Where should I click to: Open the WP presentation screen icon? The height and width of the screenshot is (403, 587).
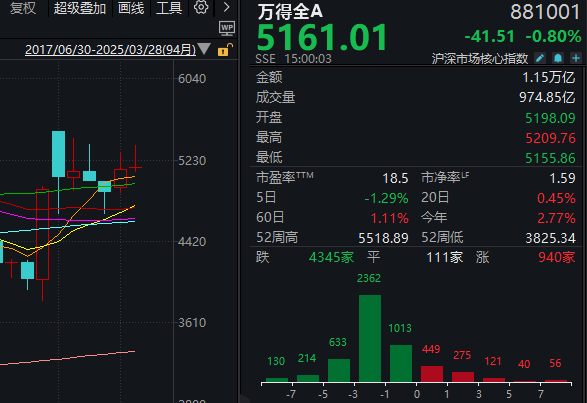227,28
